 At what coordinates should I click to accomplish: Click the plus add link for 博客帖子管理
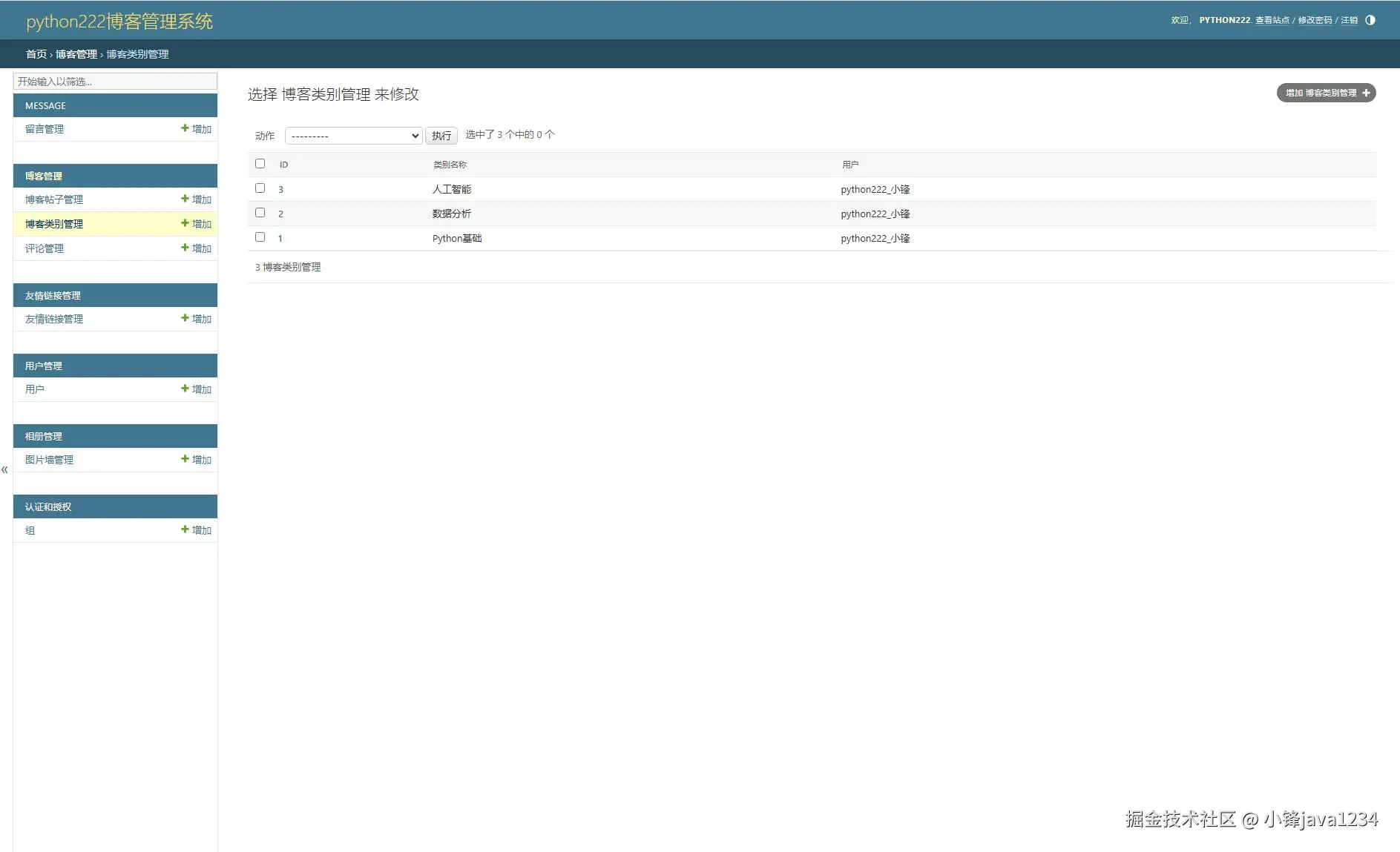(x=196, y=199)
